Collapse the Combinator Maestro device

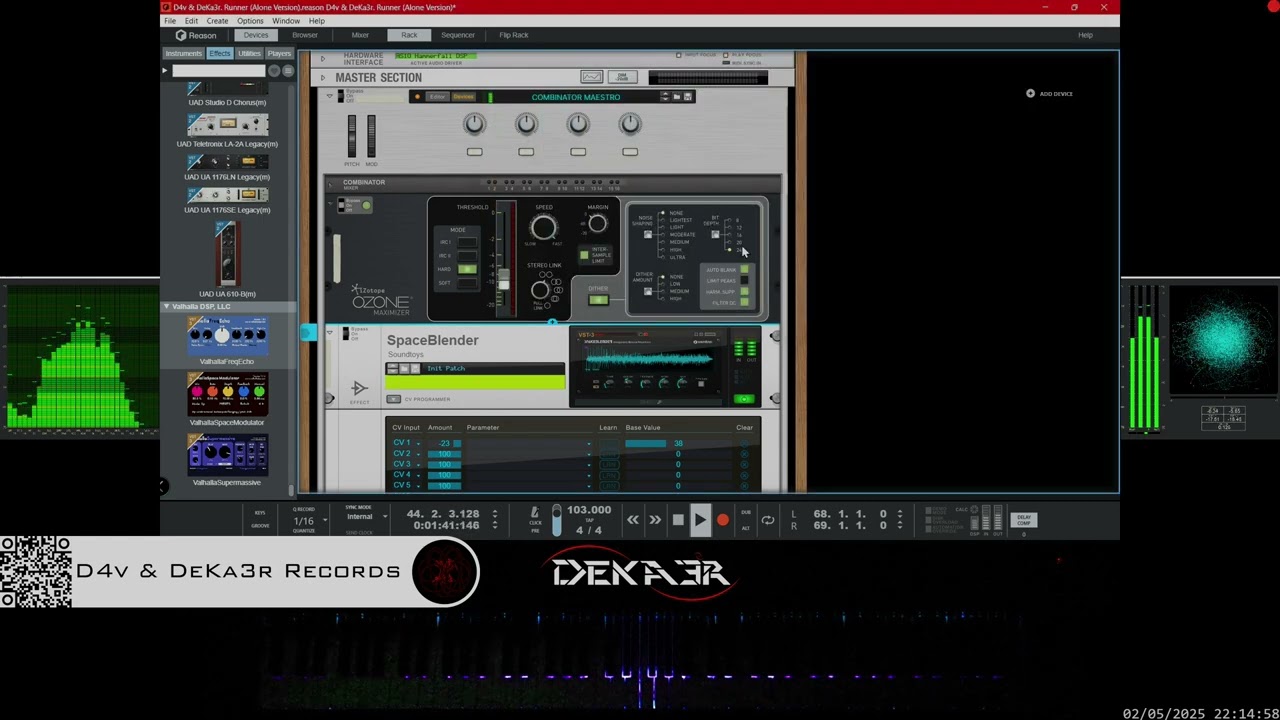(330, 96)
